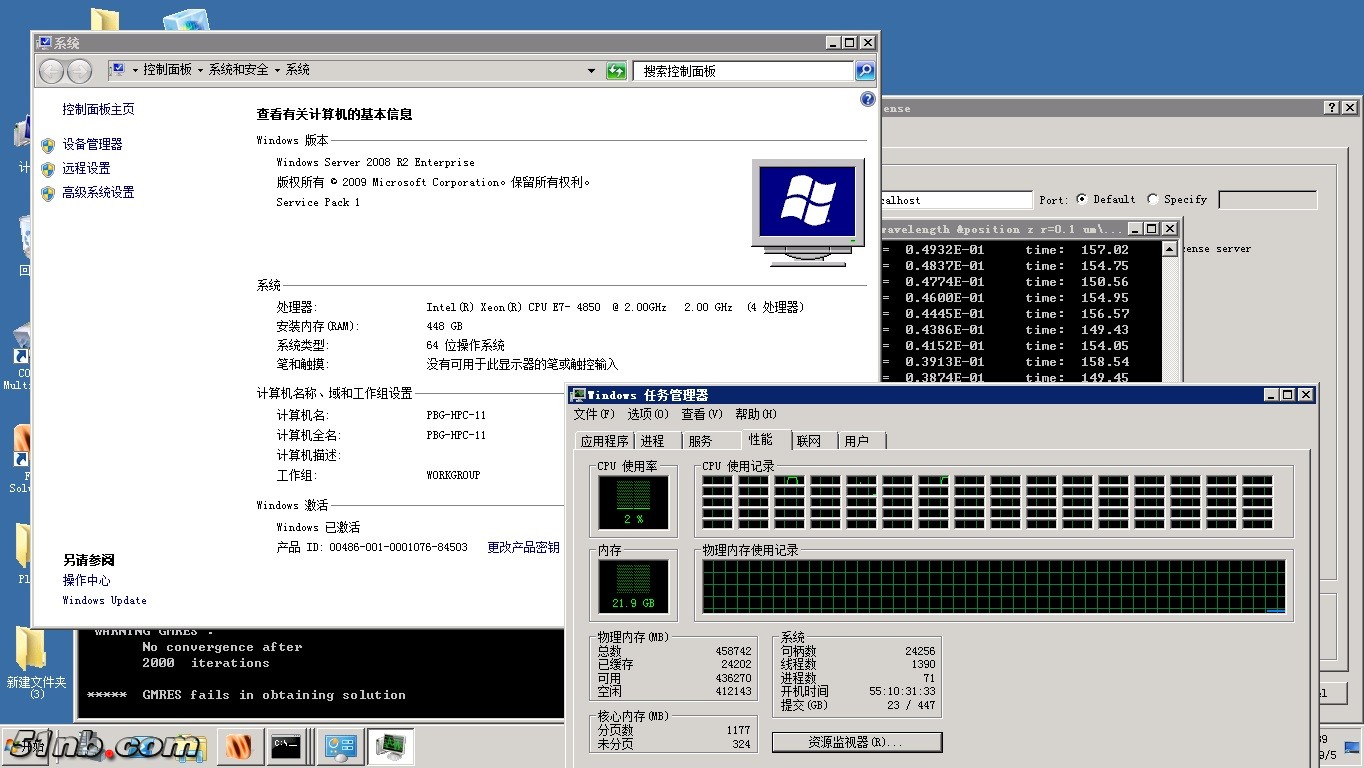Click the back navigation arrow in System window
Viewport: 1364px width, 768px height.
coord(52,71)
